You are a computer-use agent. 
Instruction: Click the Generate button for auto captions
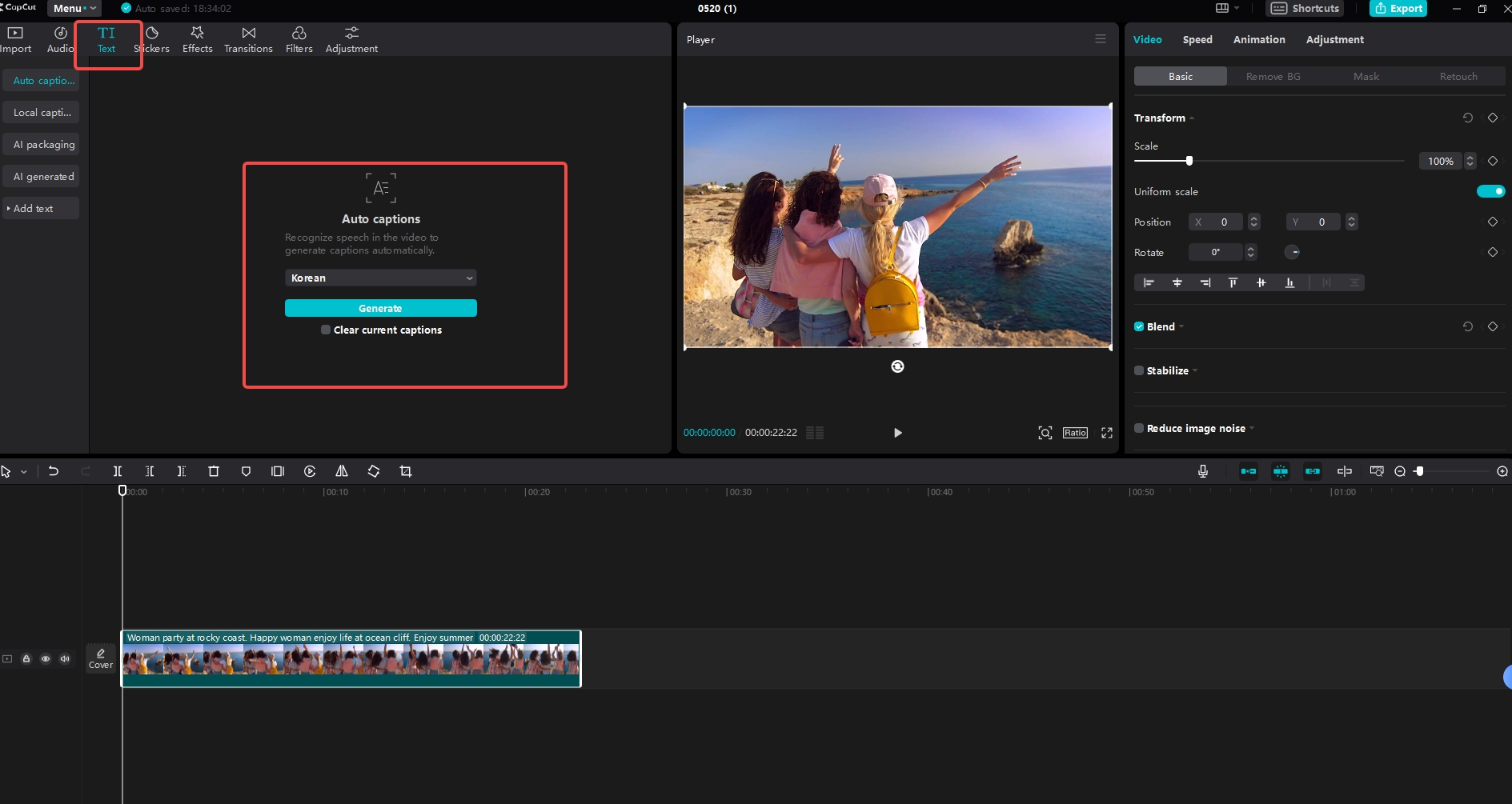pos(380,308)
